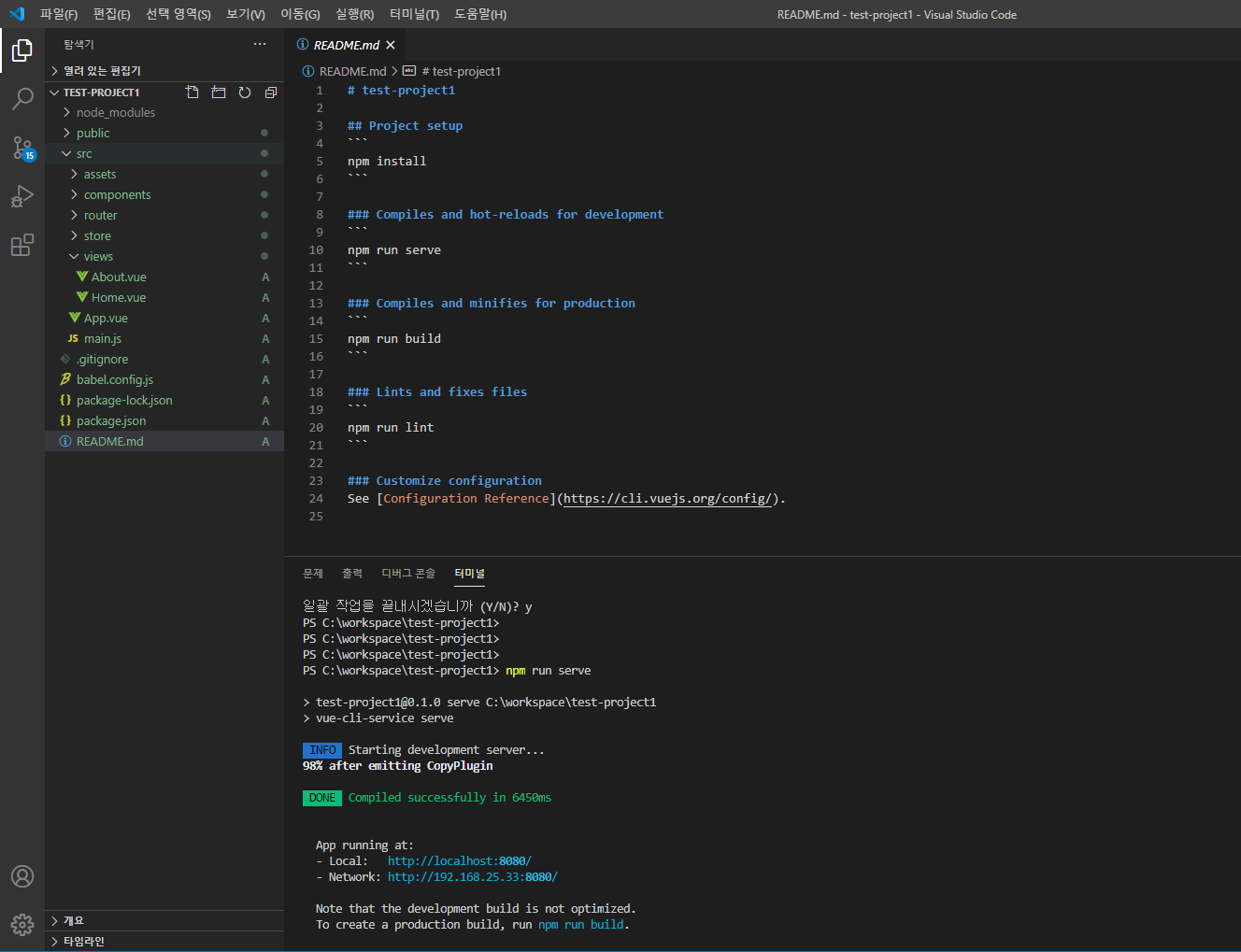
Task: Click the VS Code logo icon
Action: point(16,14)
